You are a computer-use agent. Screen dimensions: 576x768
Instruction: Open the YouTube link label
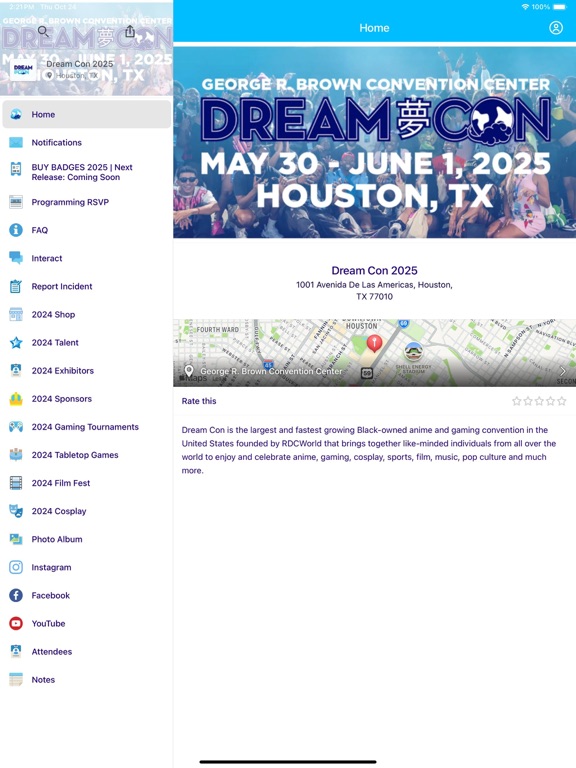pyautogui.click(x=48, y=624)
